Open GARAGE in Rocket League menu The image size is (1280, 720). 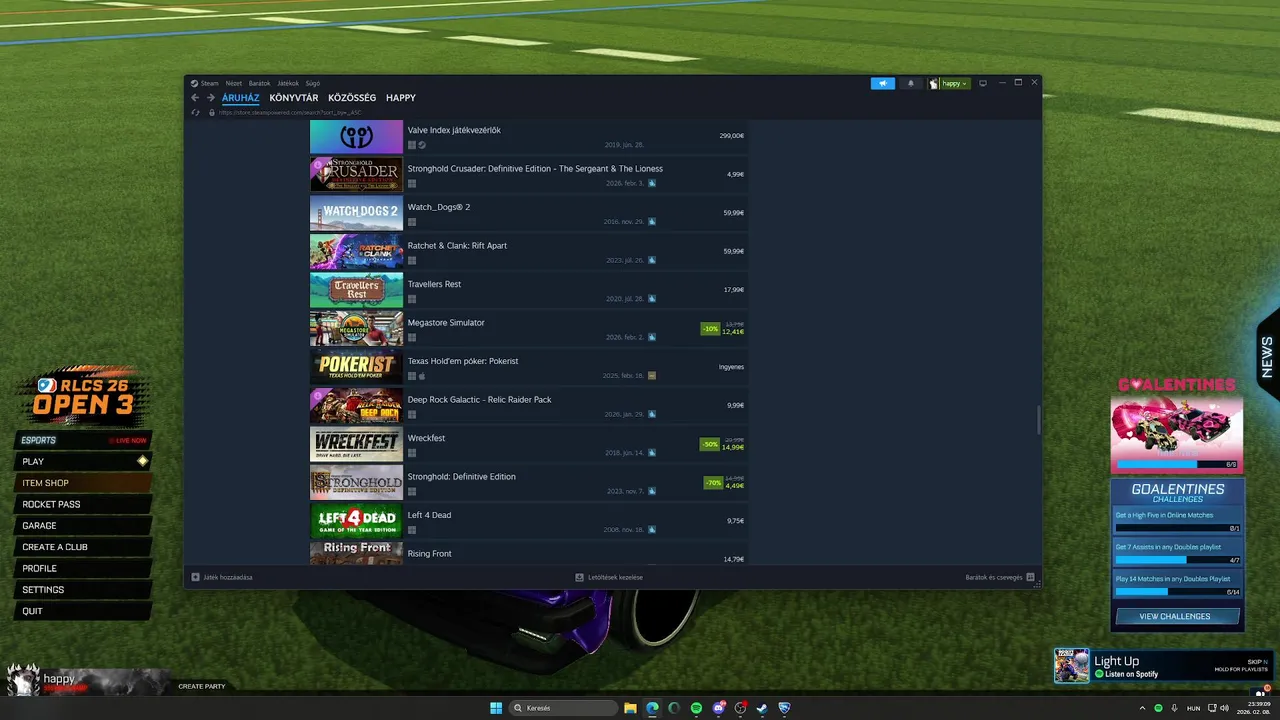83,526
